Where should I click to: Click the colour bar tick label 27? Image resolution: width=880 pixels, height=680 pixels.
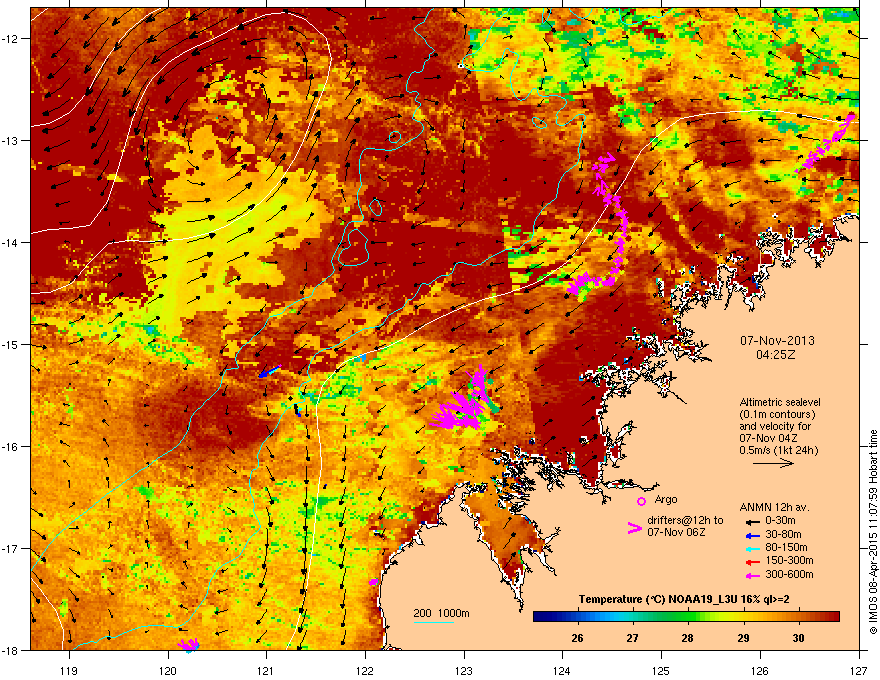pos(632,638)
